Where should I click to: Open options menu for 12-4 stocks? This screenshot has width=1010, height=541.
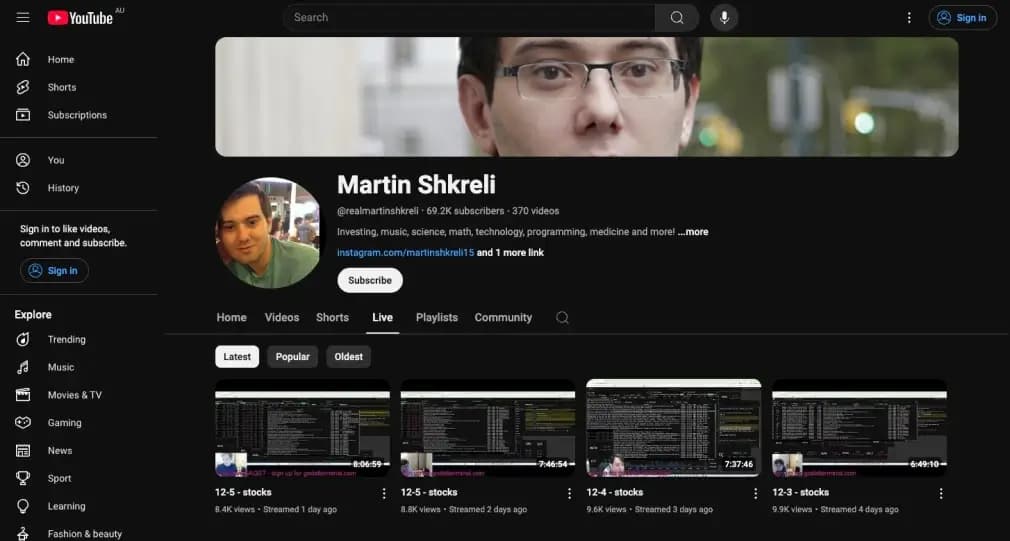(x=756, y=493)
